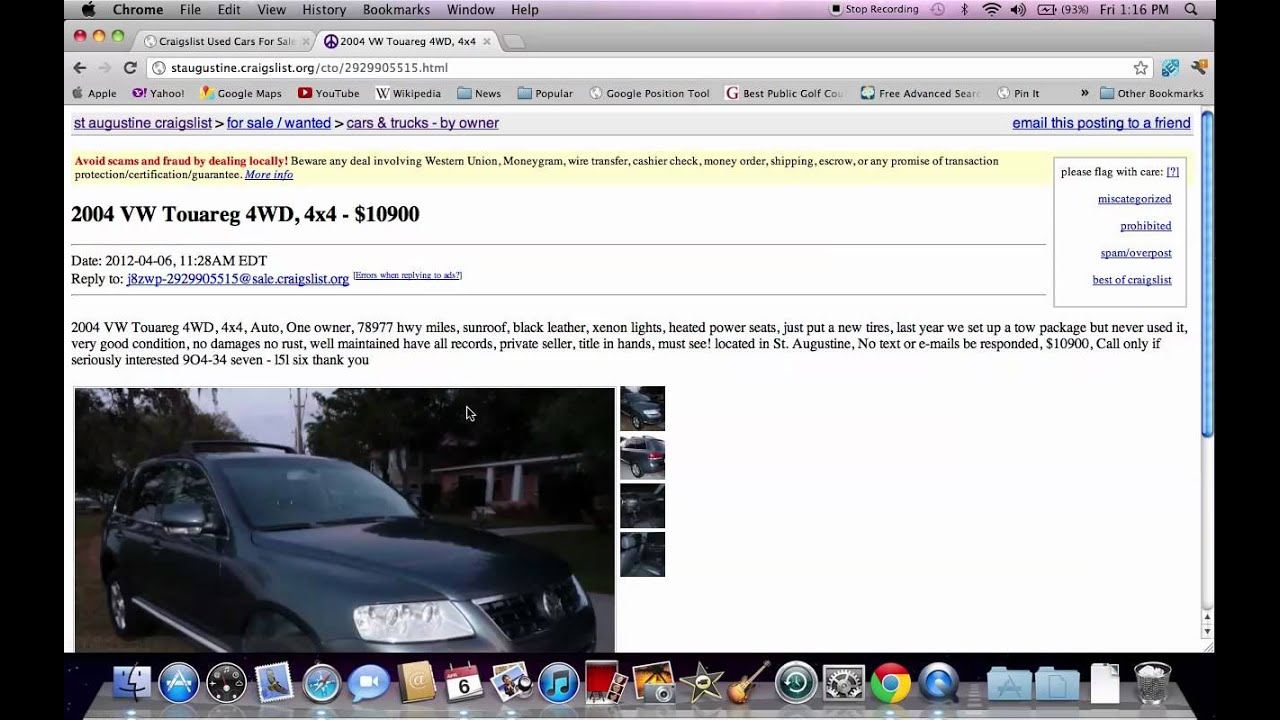Open Spotlight search magnifier icon
Screen dimensions: 1280x720
1190,9
